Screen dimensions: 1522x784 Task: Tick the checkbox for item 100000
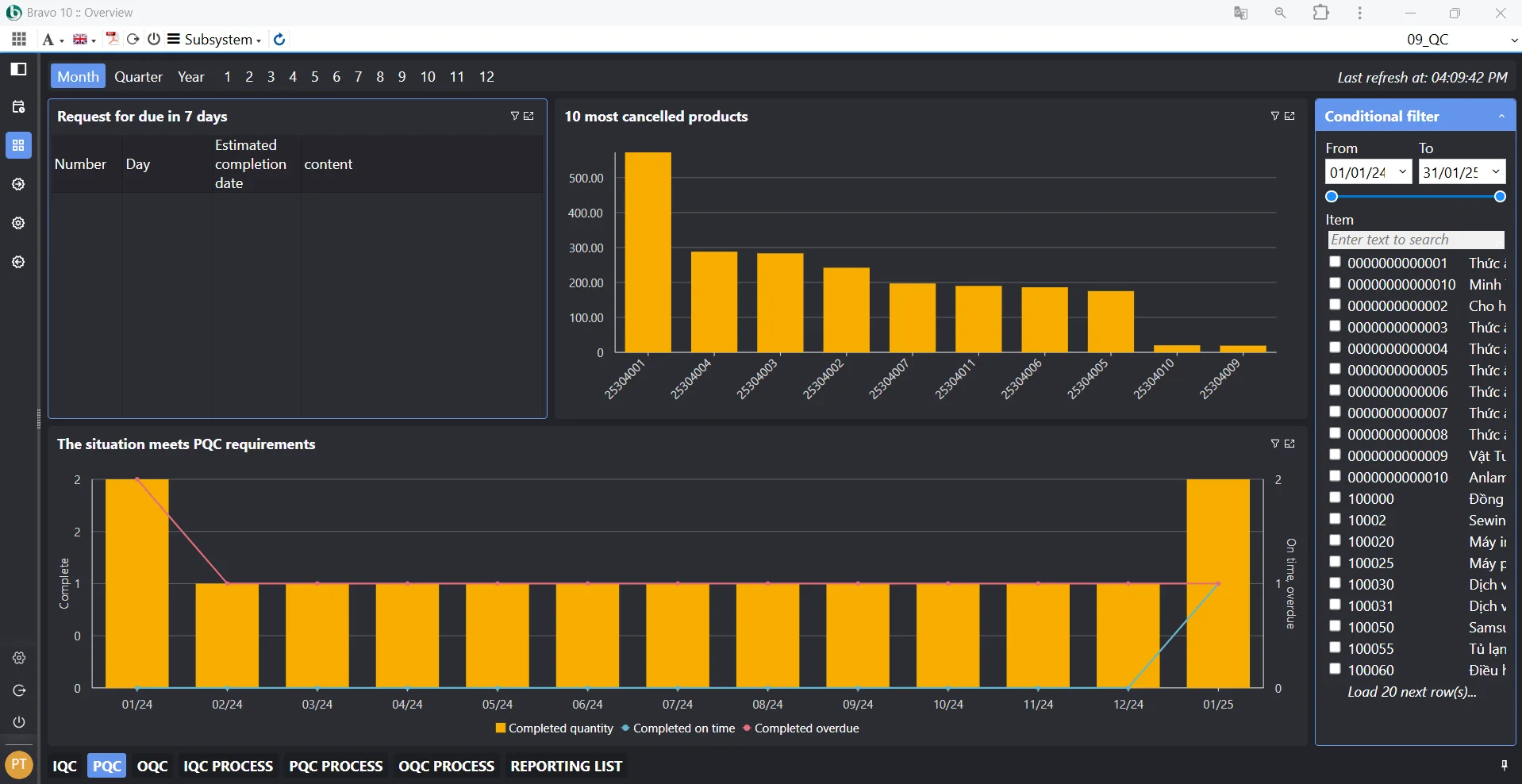(x=1335, y=498)
